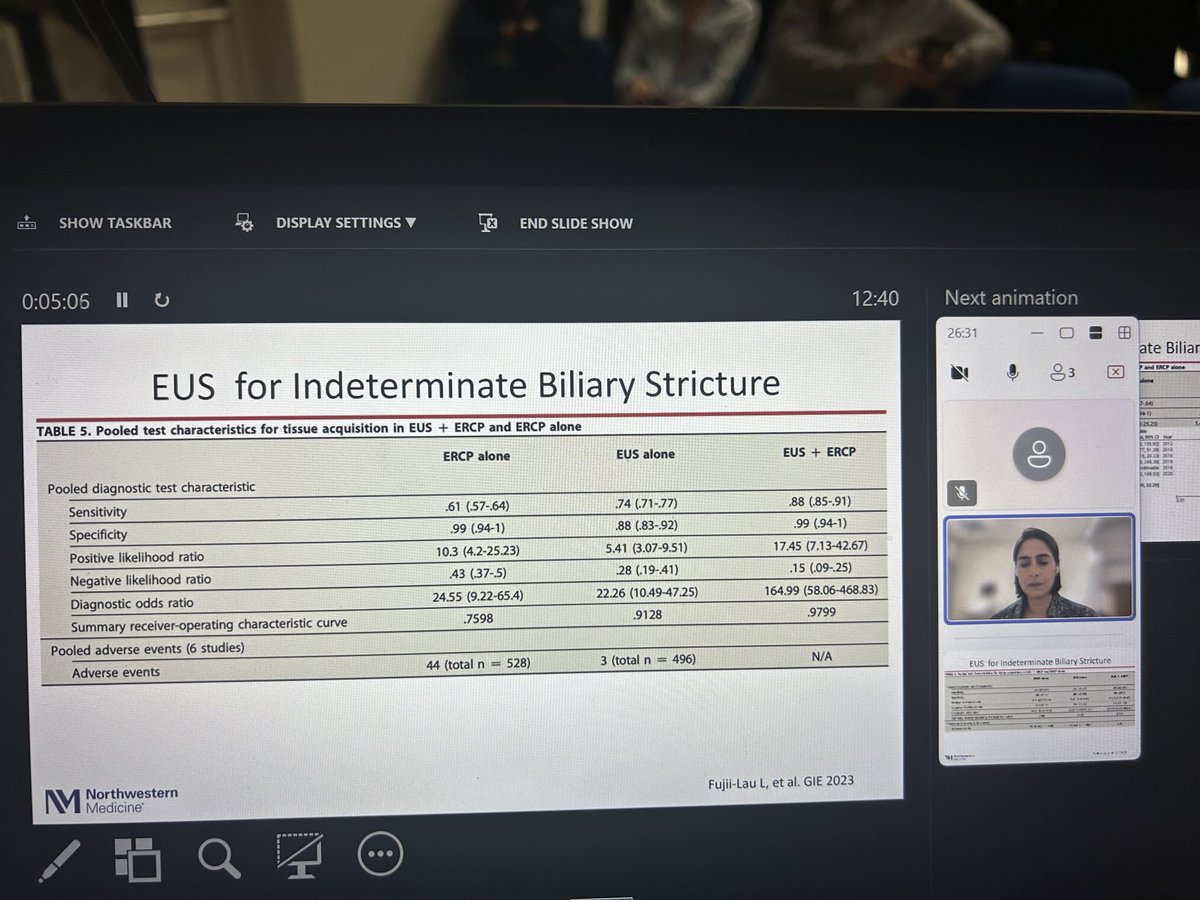
Task: Open the see all slides grid
Action: point(138,859)
